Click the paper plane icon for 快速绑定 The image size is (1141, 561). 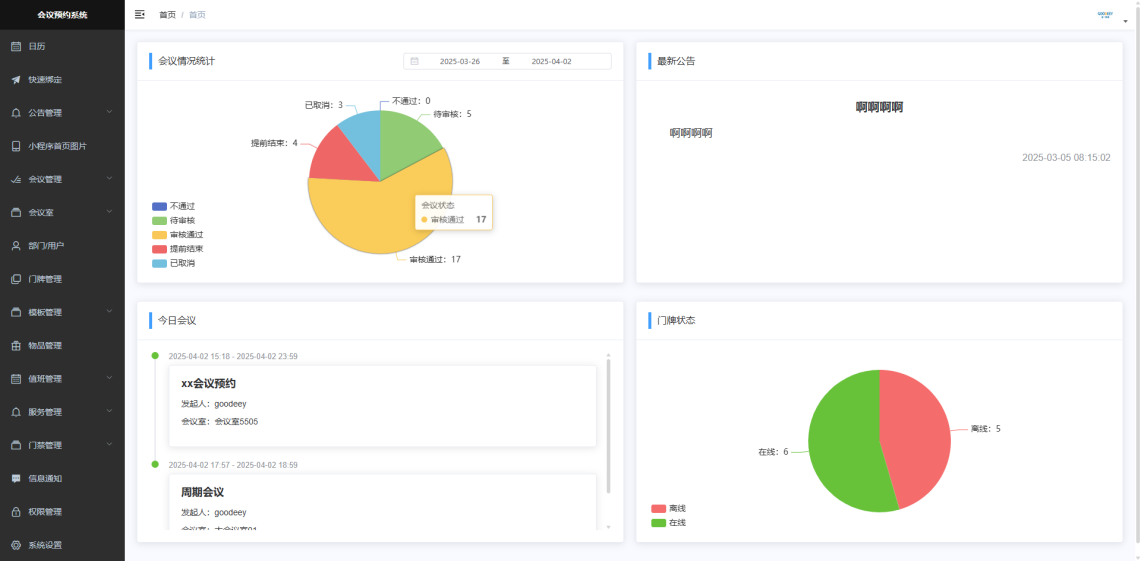16,80
